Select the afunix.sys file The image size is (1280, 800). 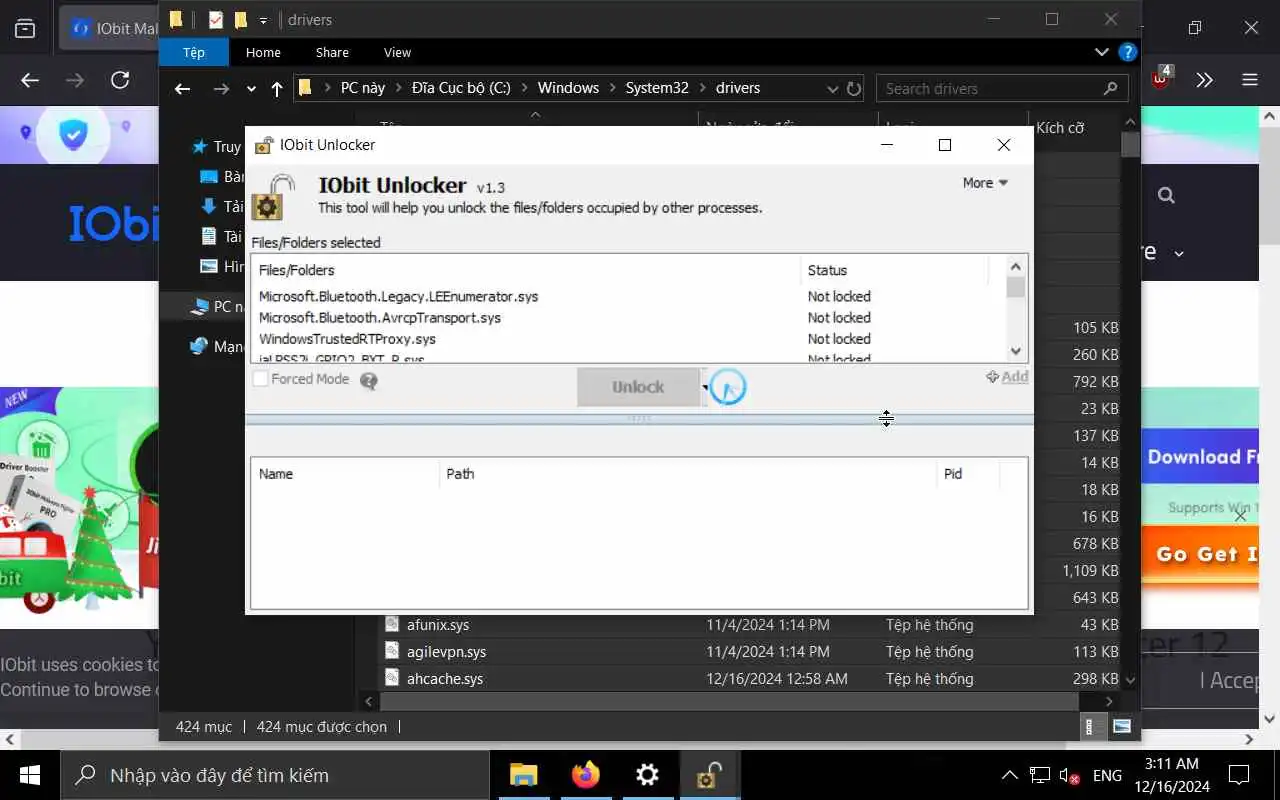pyautogui.click(x=438, y=625)
